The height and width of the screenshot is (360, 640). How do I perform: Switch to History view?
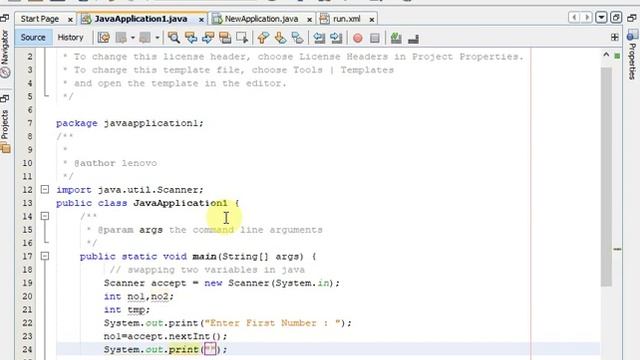(70, 38)
